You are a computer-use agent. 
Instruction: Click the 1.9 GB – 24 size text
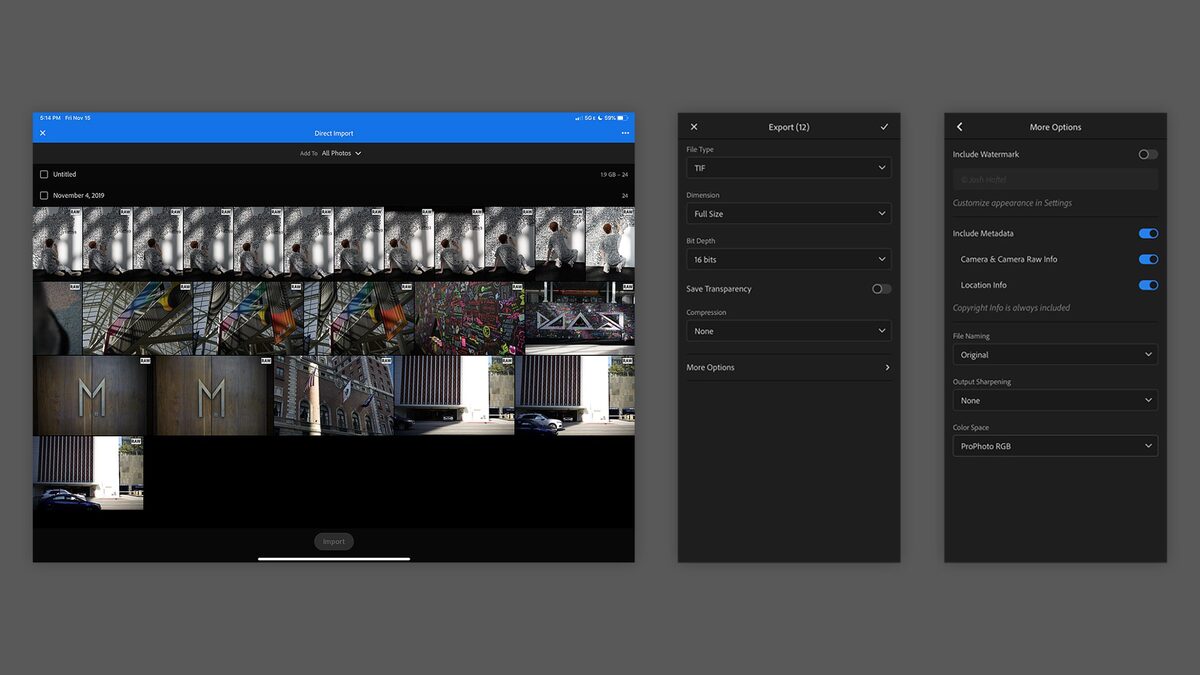click(614, 174)
